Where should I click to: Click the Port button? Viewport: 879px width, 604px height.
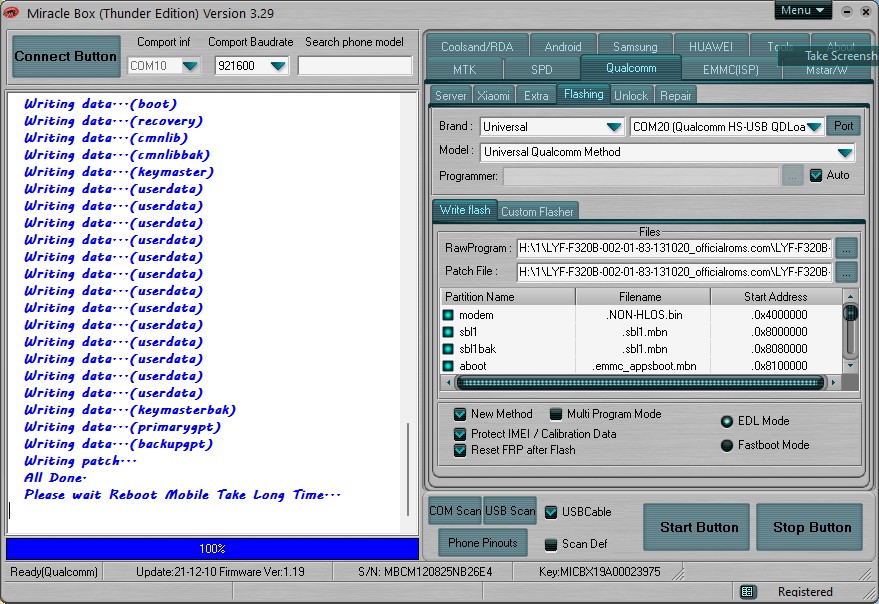tap(843, 126)
